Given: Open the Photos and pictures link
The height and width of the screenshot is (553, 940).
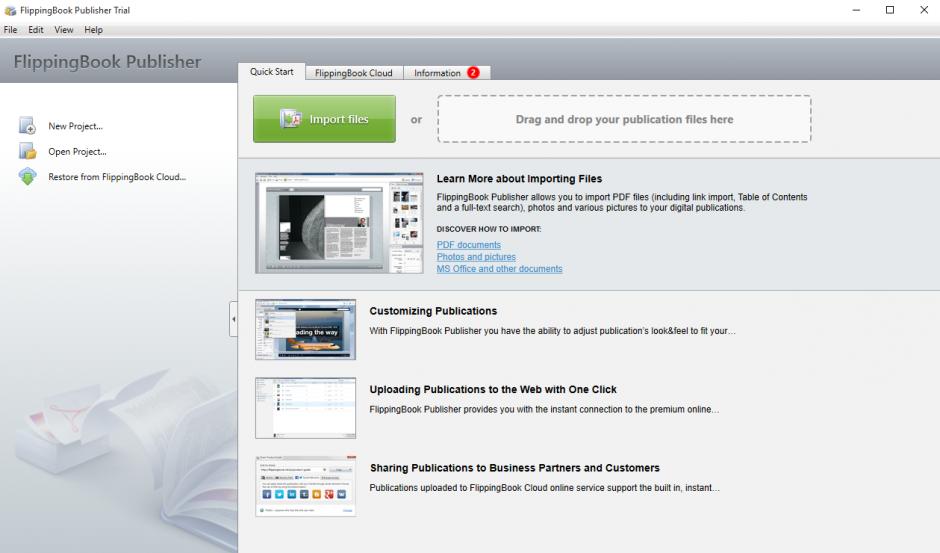Looking at the screenshot, I should point(476,257).
